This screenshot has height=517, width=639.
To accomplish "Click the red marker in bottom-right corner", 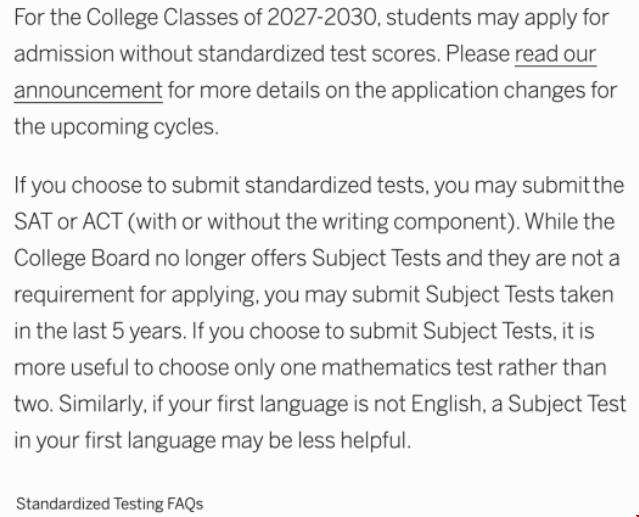I will [637, 515].
